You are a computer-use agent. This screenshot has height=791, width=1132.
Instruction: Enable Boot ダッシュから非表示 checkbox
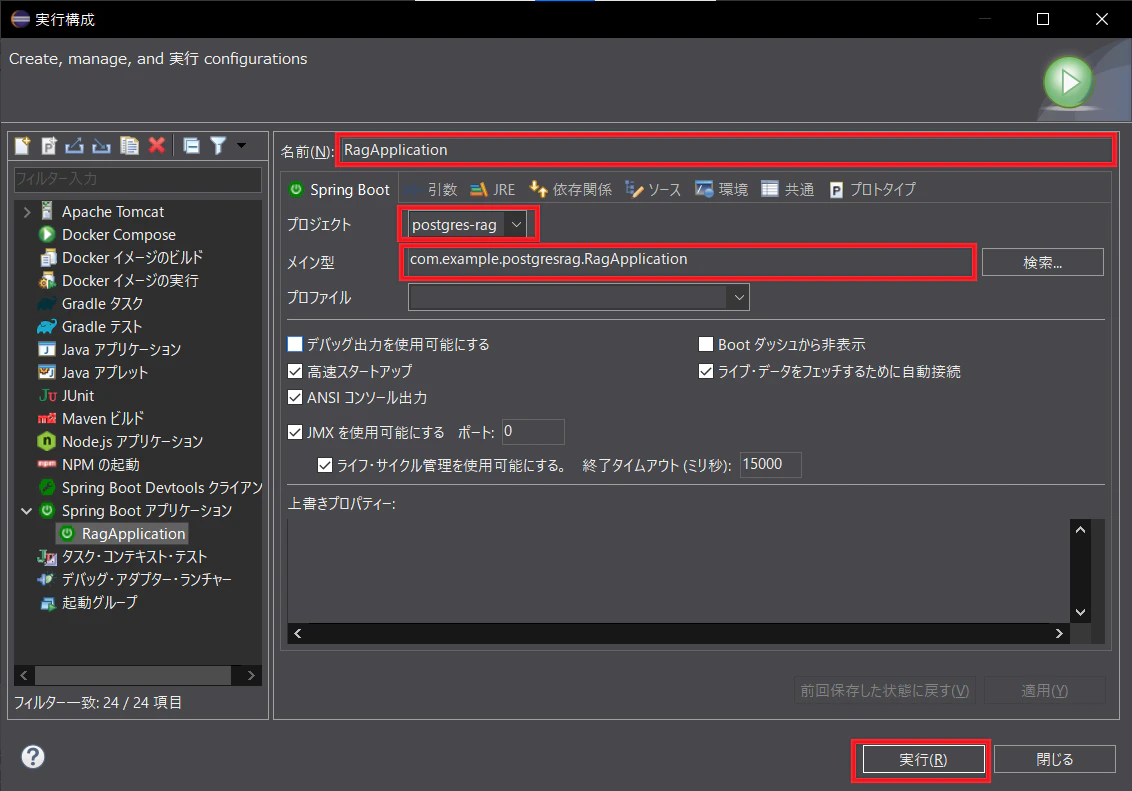click(x=706, y=344)
